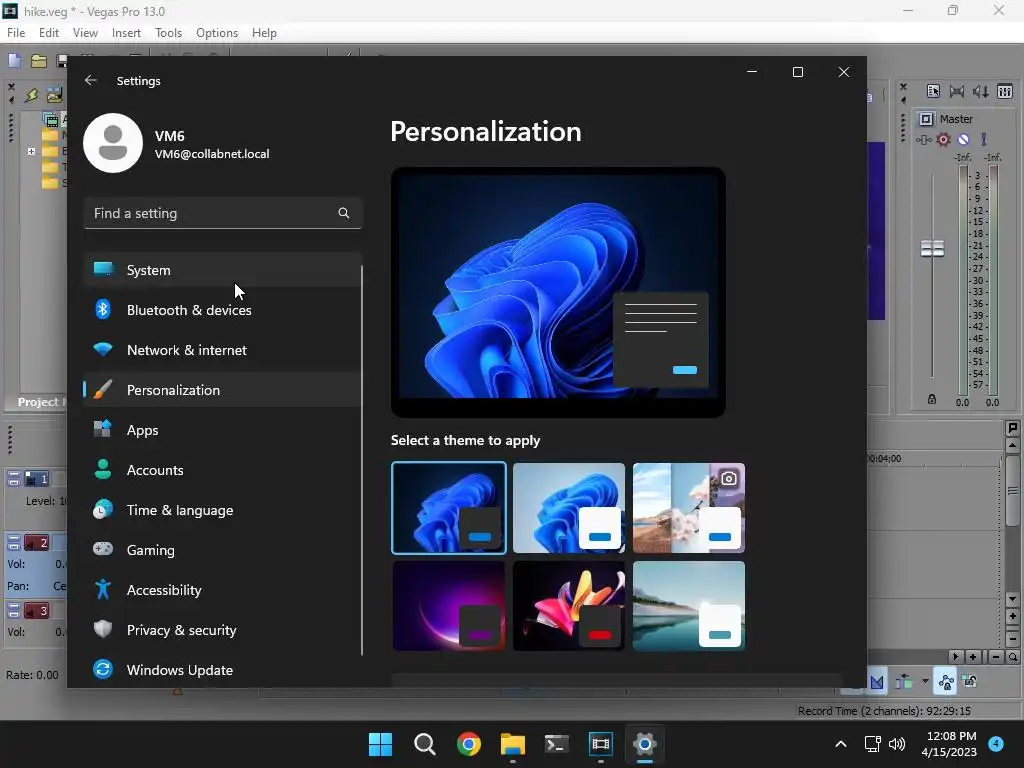Apply the spotlight theme with camera icon

pyautogui.click(x=689, y=507)
